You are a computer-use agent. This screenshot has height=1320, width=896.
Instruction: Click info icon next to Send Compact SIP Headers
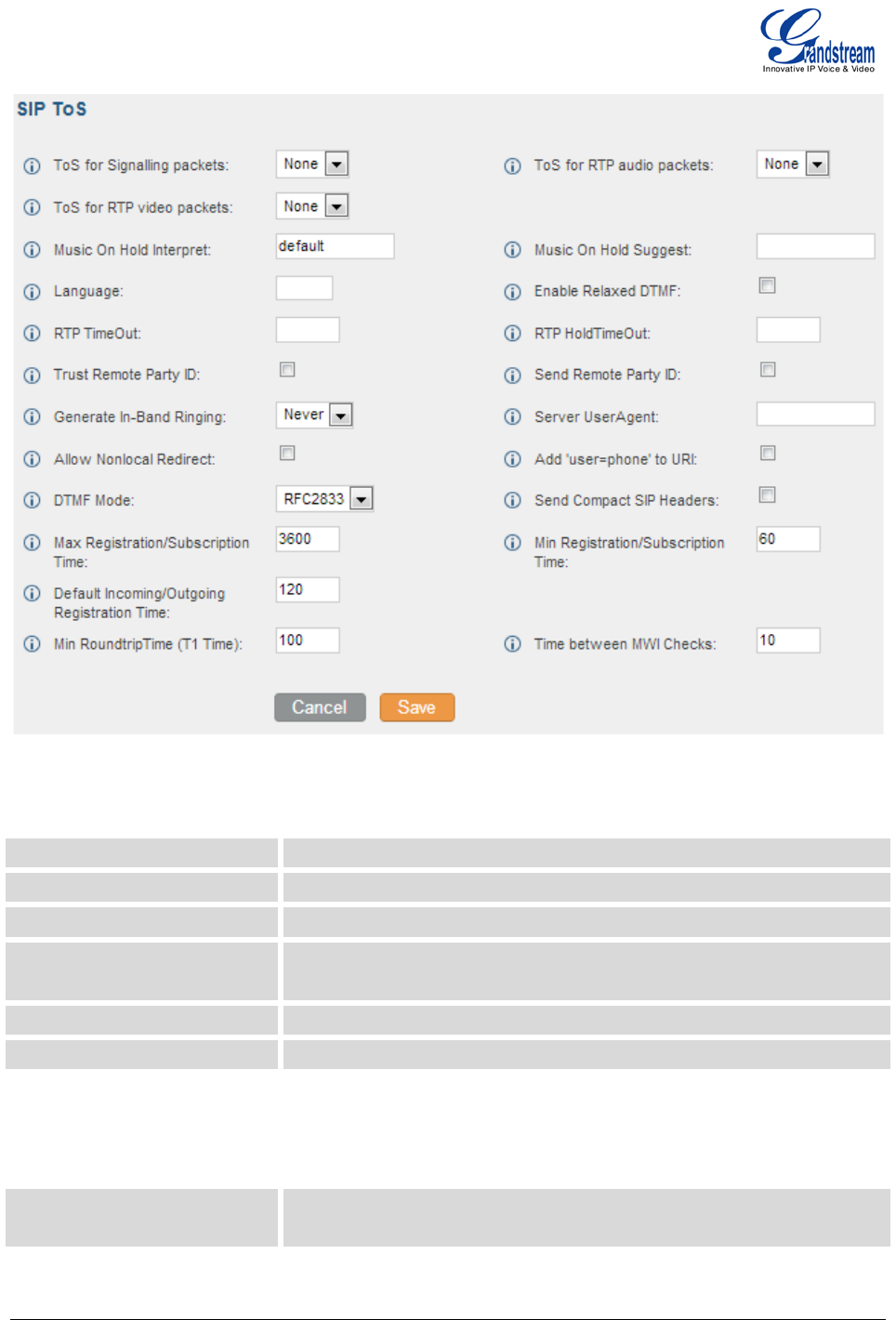512,501
